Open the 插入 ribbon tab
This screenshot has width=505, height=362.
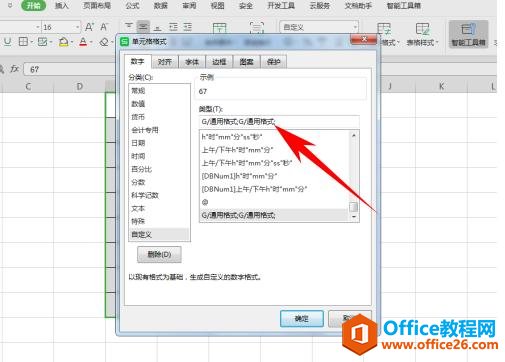point(61,6)
